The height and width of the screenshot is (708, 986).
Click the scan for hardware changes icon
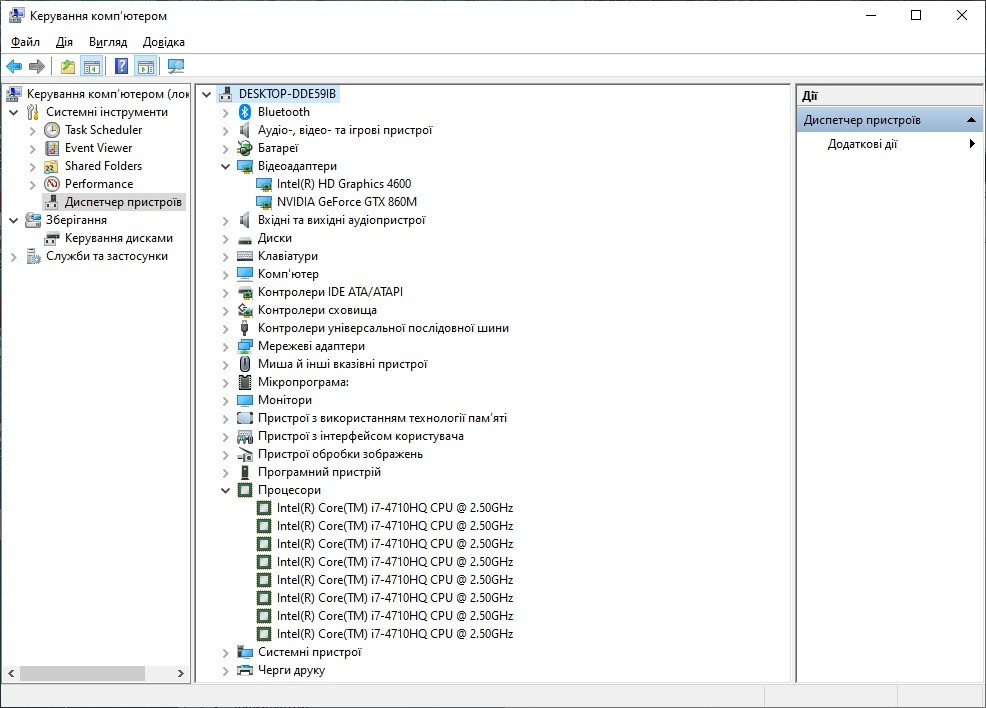176,67
